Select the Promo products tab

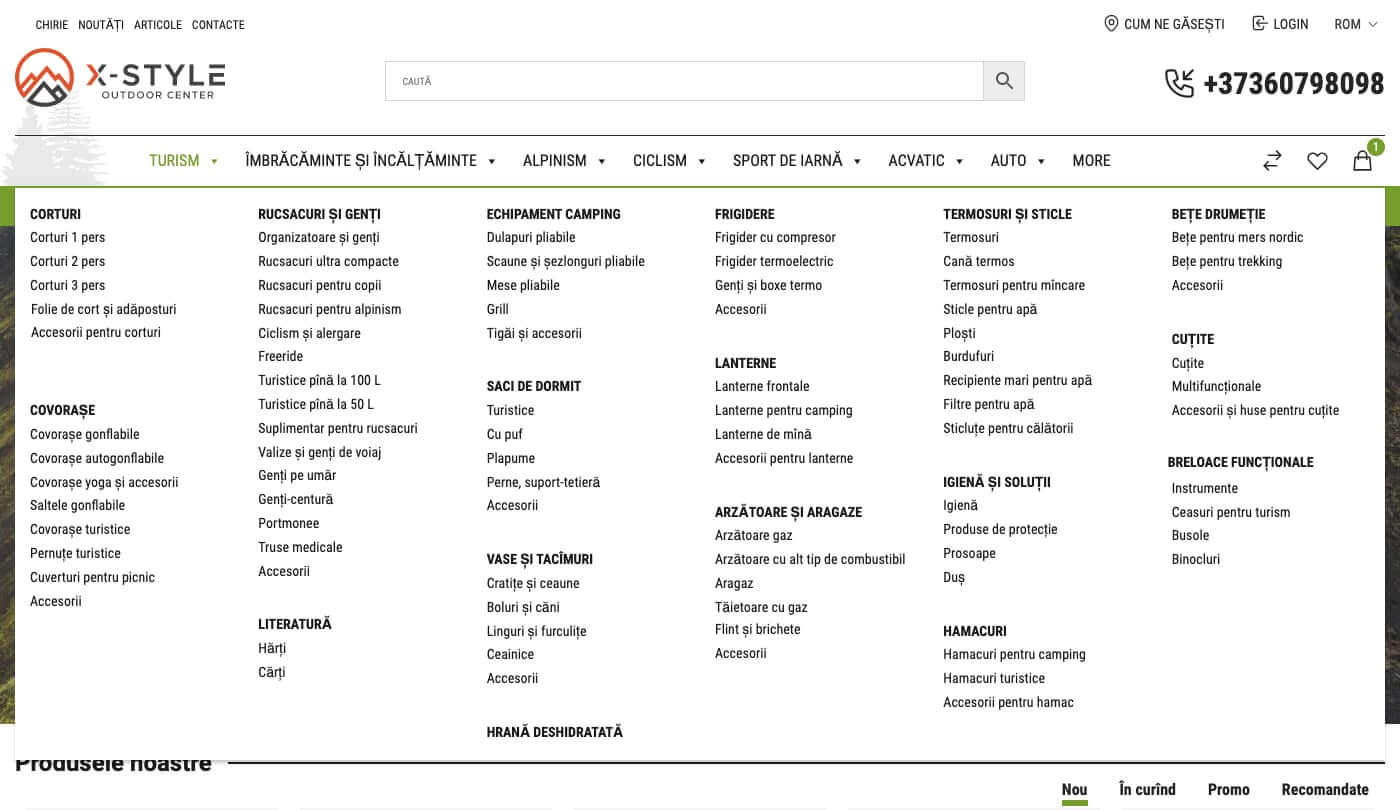tap(1229, 789)
